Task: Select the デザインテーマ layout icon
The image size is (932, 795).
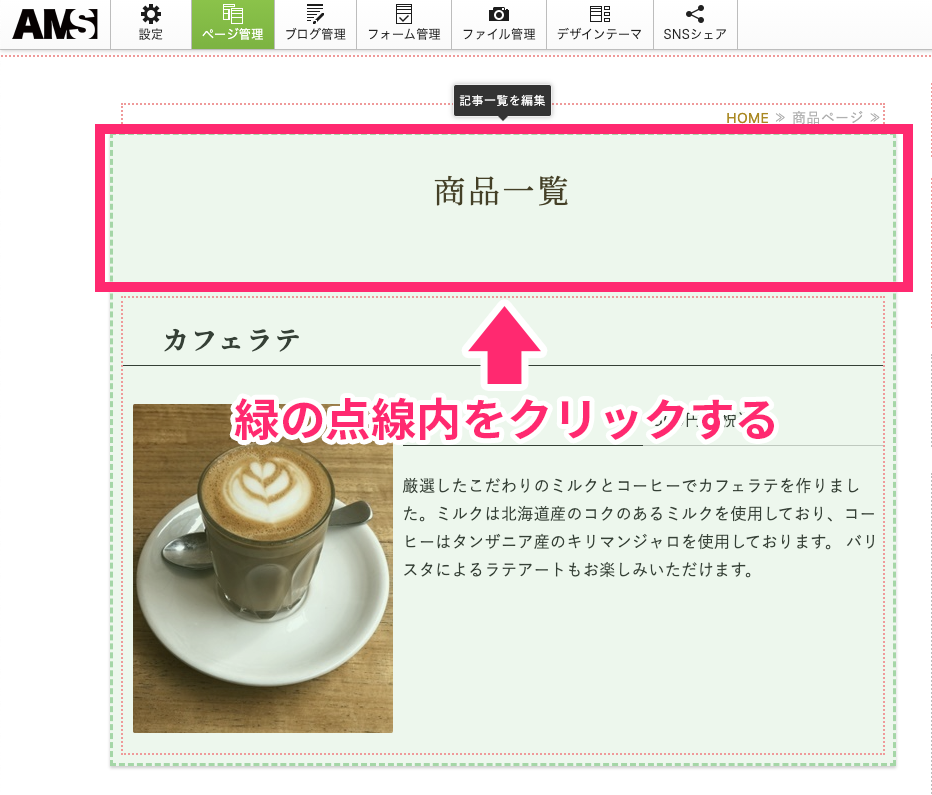Action: click(599, 14)
